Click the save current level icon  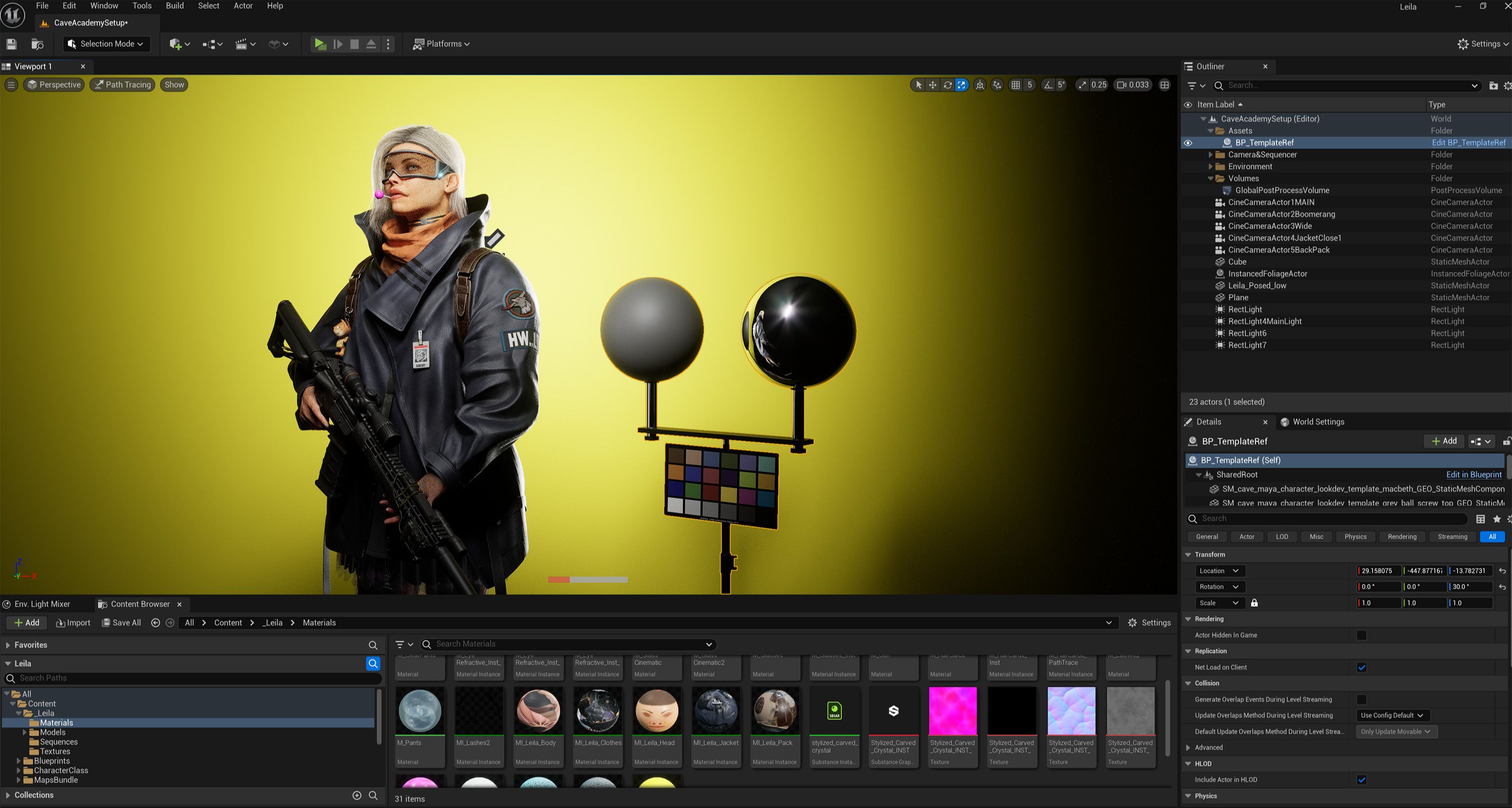pos(11,44)
